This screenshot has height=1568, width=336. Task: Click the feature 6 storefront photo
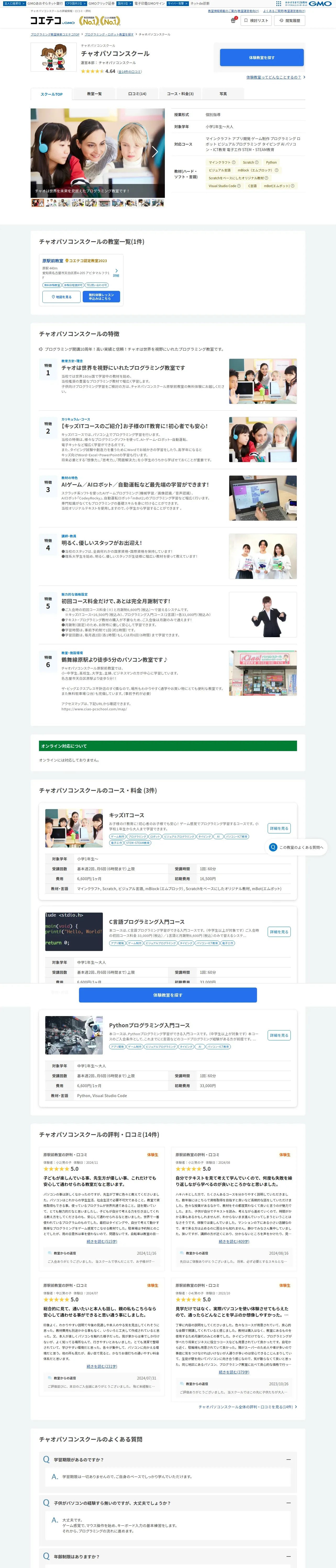[x=263, y=673]
